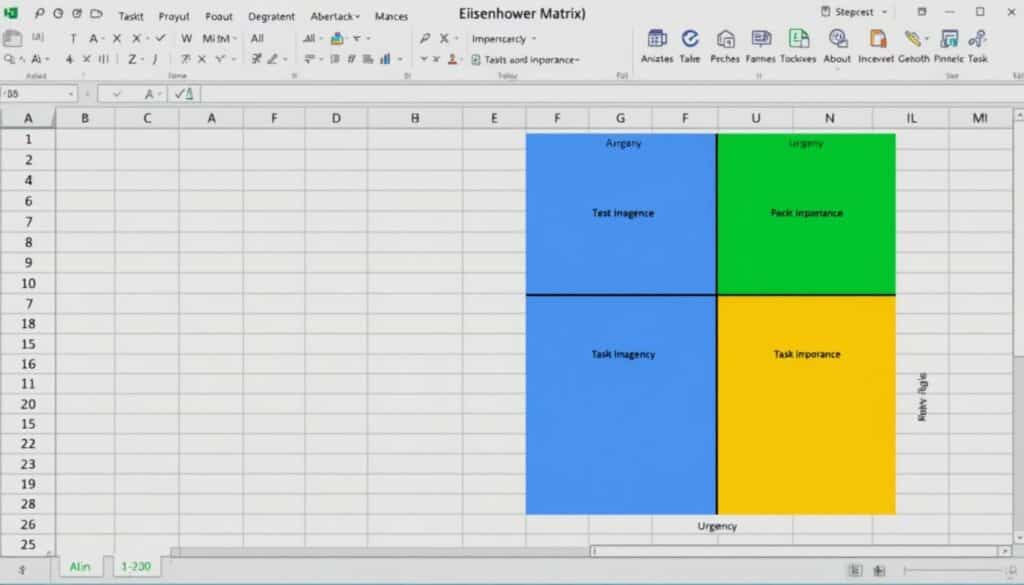Screen dimensions: 1024x585
Task: Click the red underlined font color icon
Action: pyautogui.click(x=452, y=59)
